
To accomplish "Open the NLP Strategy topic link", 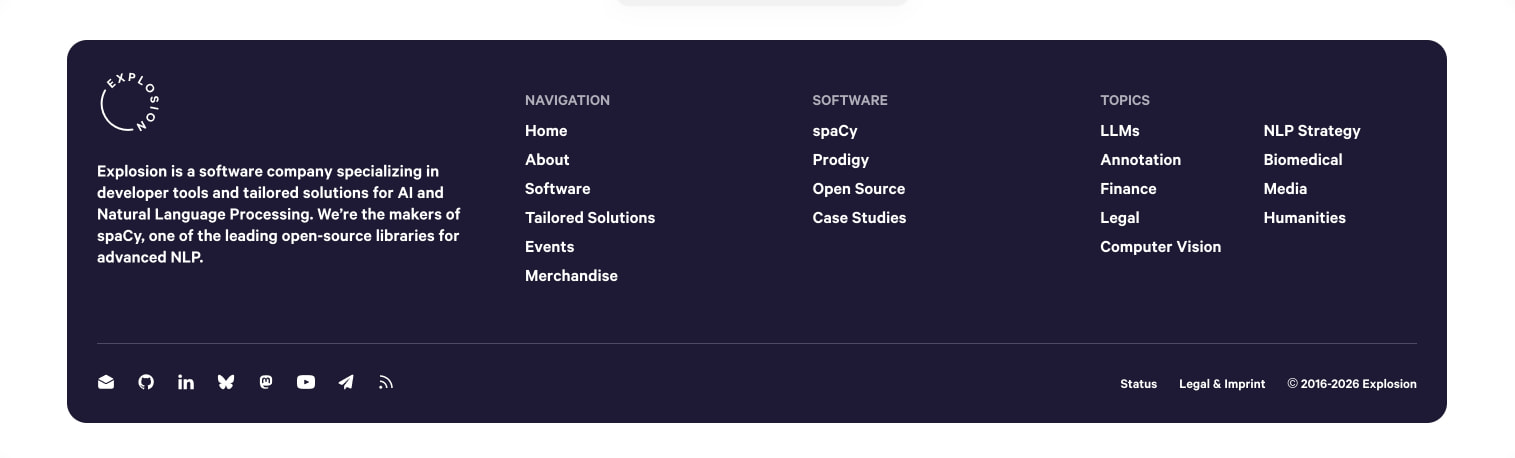I will 1312,131.
